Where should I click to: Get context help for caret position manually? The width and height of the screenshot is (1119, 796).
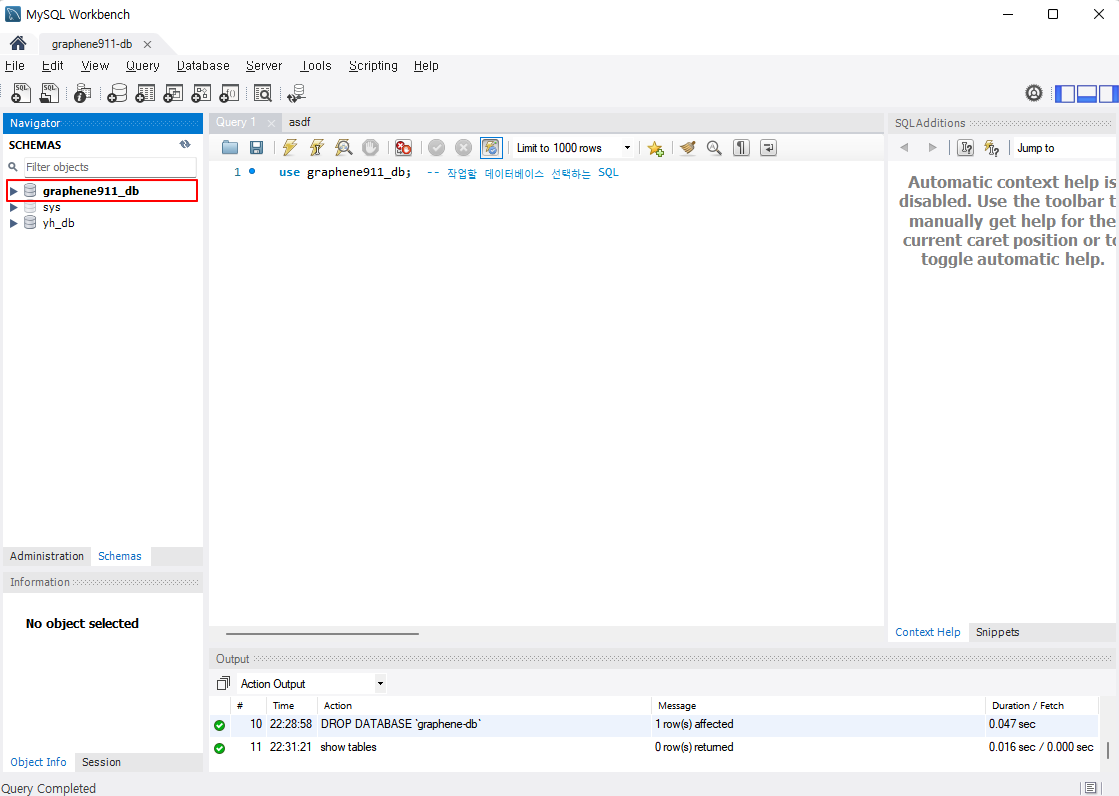point(966,148)
